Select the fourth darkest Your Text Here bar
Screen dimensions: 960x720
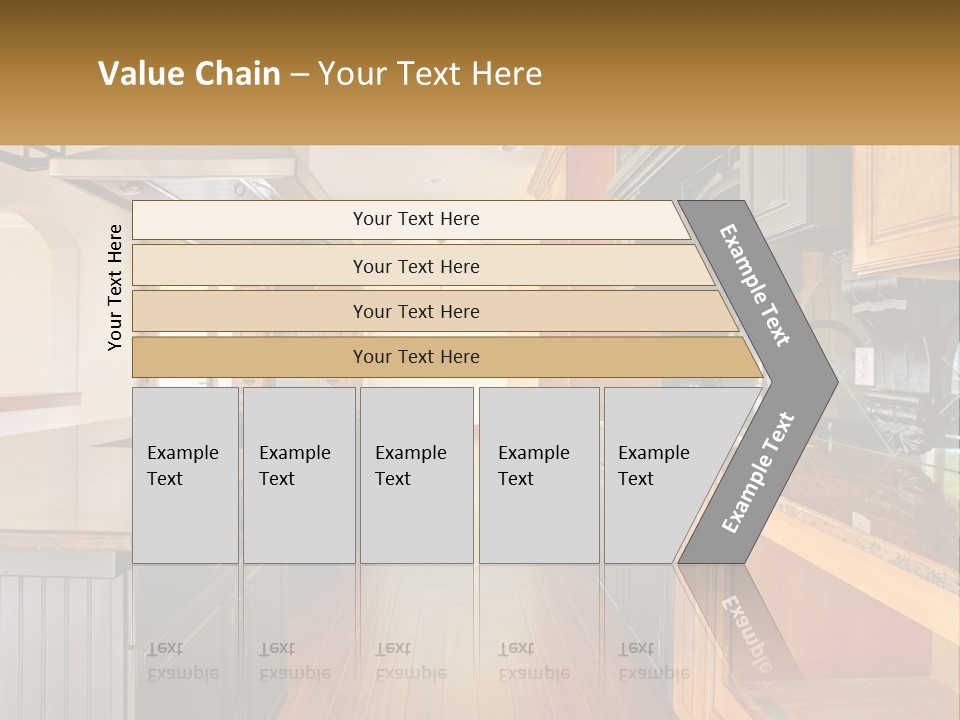447,357
